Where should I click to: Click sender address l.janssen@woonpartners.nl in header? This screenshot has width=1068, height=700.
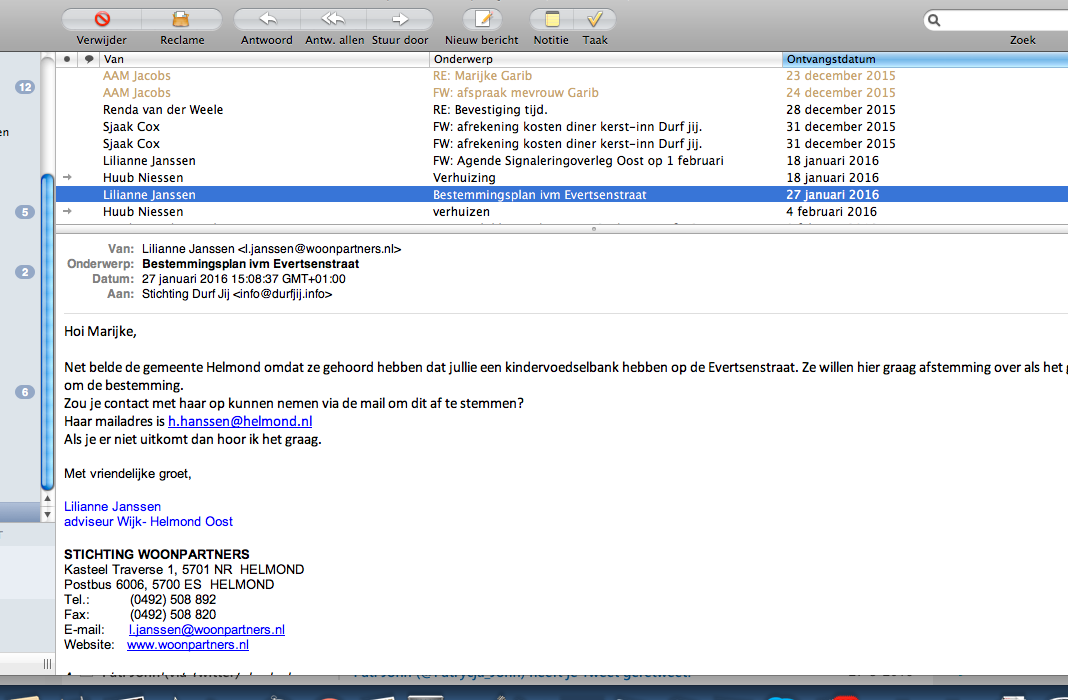319,249
